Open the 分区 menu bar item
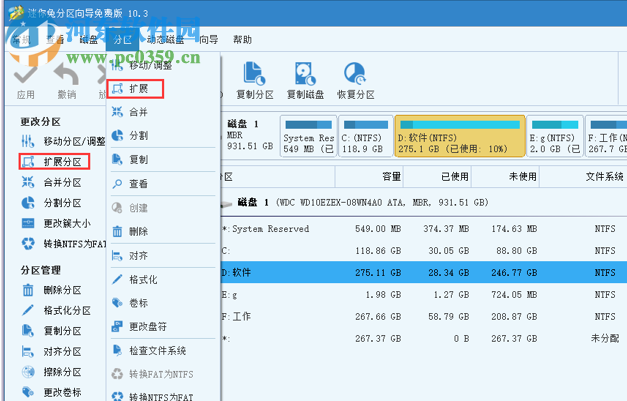627x401 pixels. tap(123, 40)
